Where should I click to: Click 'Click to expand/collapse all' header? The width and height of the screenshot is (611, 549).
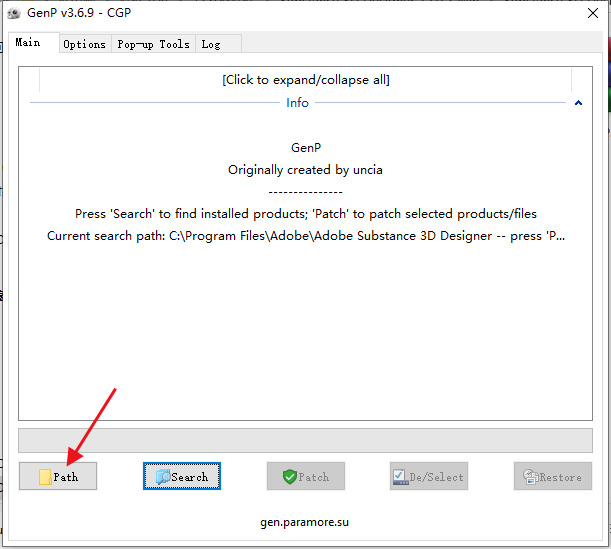tap(306, 80)
